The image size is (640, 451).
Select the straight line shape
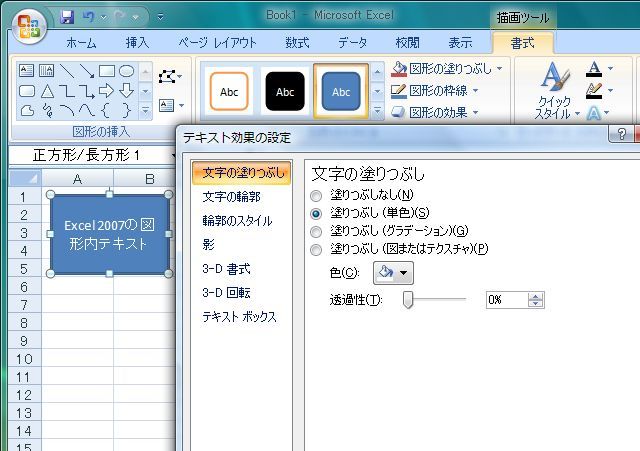[67, 71]
